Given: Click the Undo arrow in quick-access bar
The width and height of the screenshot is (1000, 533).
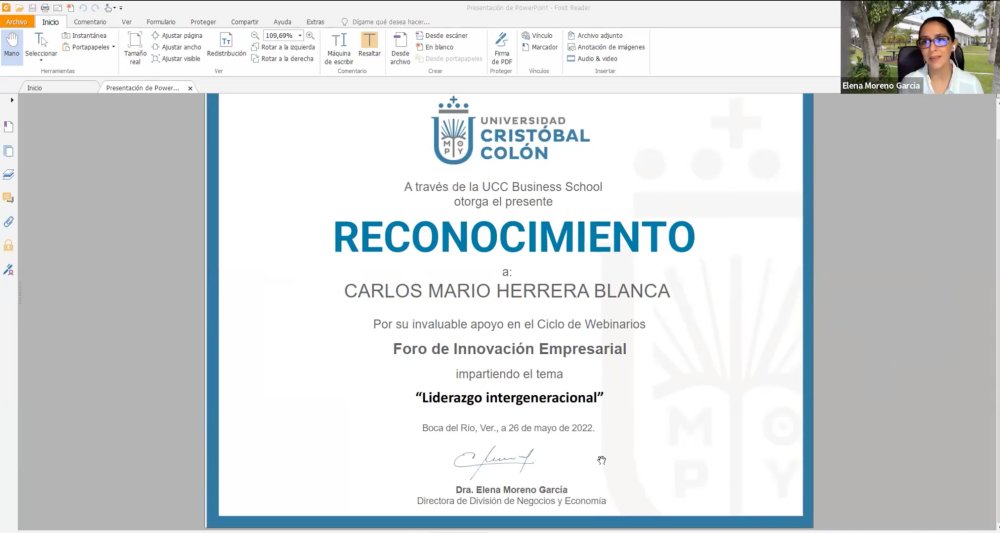Looking at the screenshot, I should coord(83,8).
